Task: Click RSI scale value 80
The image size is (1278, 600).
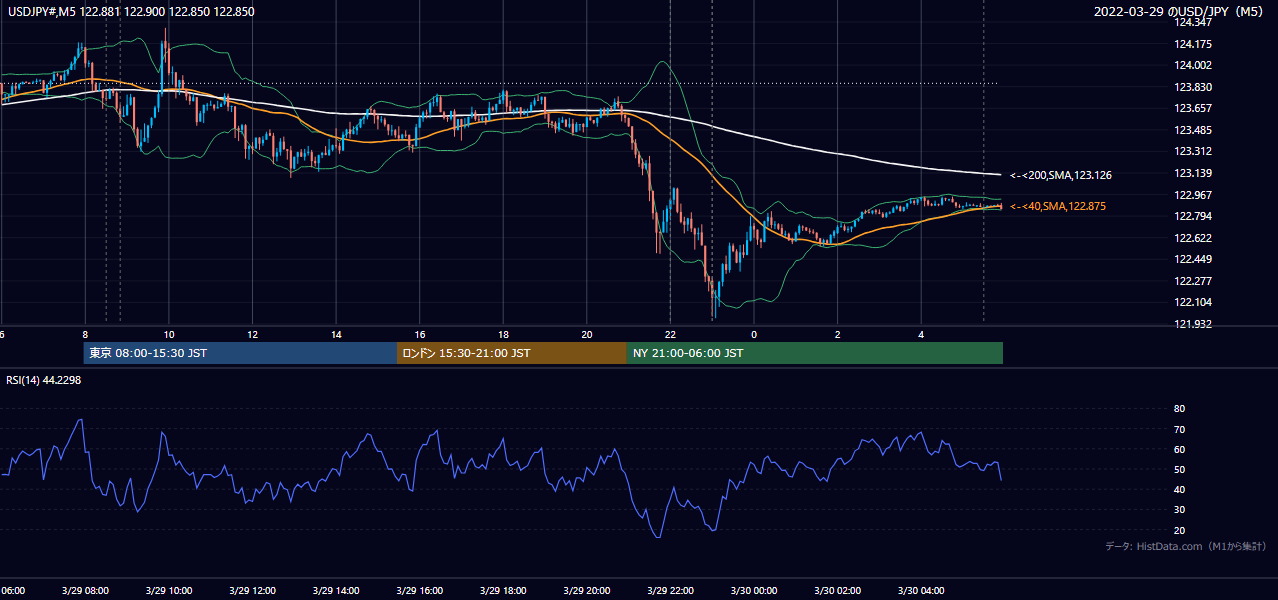Action: coord(1179,409)
